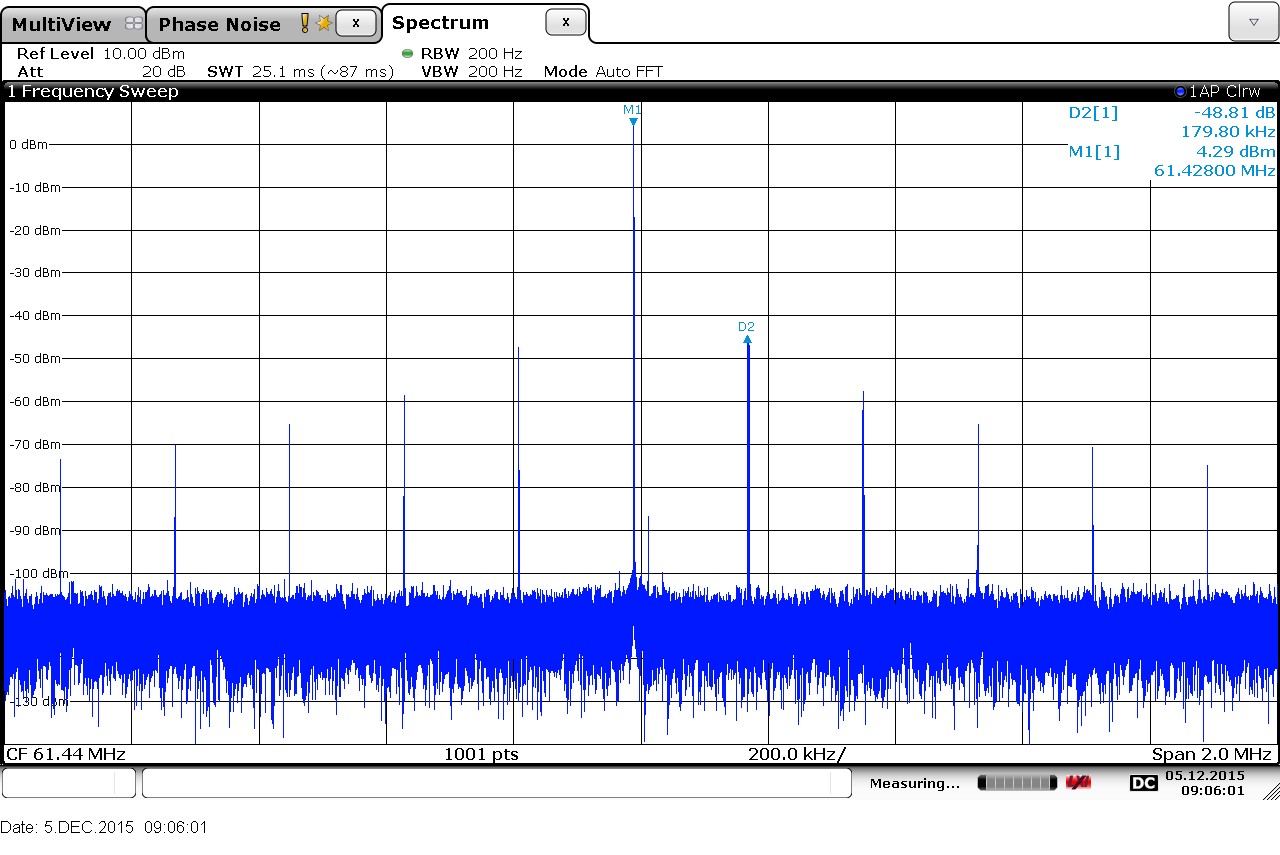Screen dimensions: 1280x855
Task: Open the top-right dropdown arrow menu
Action: coord(1253,21)
